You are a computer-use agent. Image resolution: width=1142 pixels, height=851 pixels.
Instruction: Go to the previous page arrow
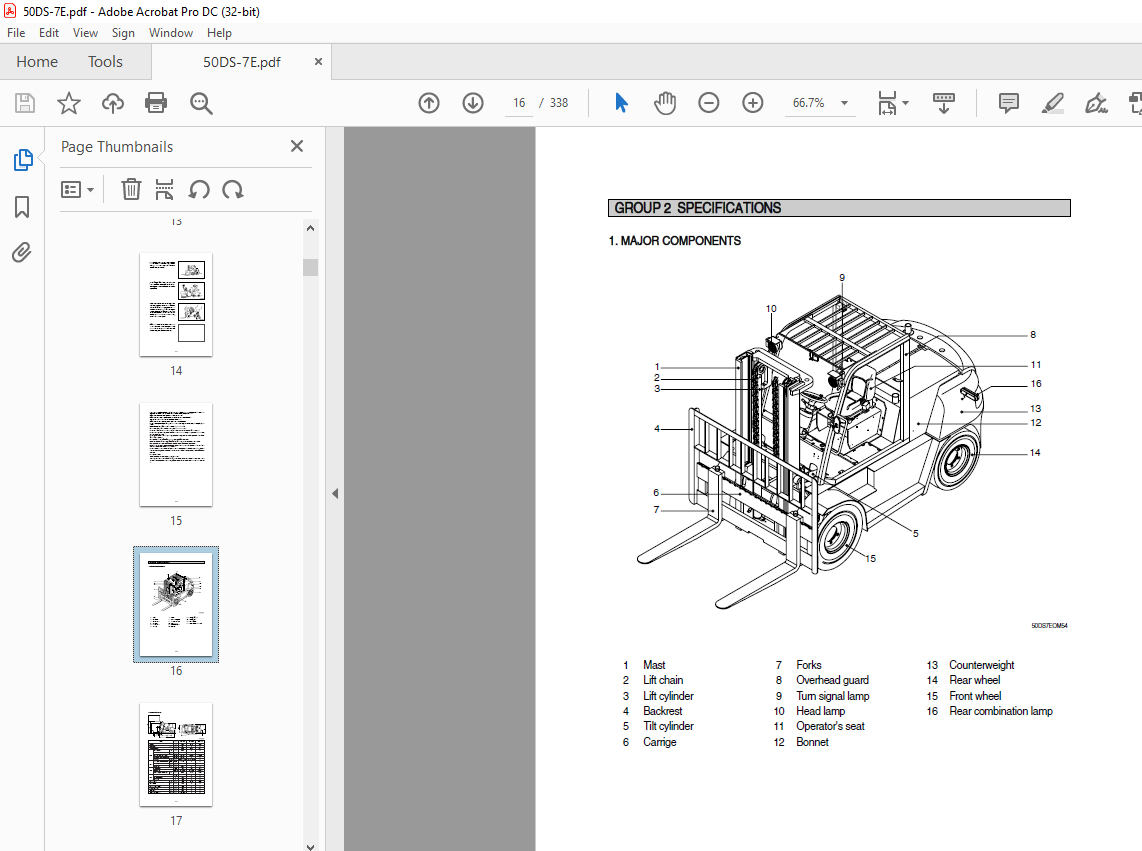coord(429,103)
